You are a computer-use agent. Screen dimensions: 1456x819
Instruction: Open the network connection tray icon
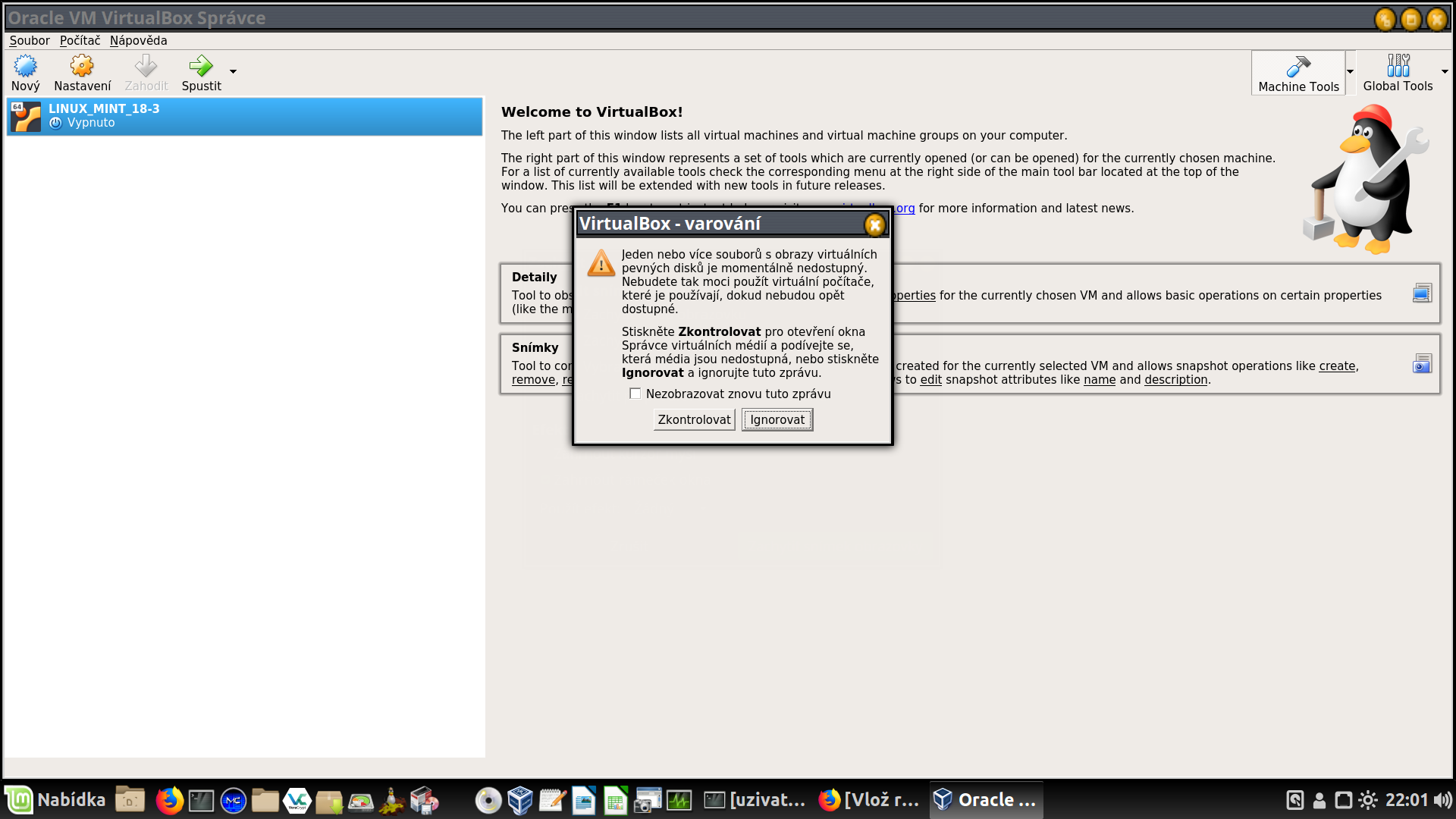point(1343,800)
